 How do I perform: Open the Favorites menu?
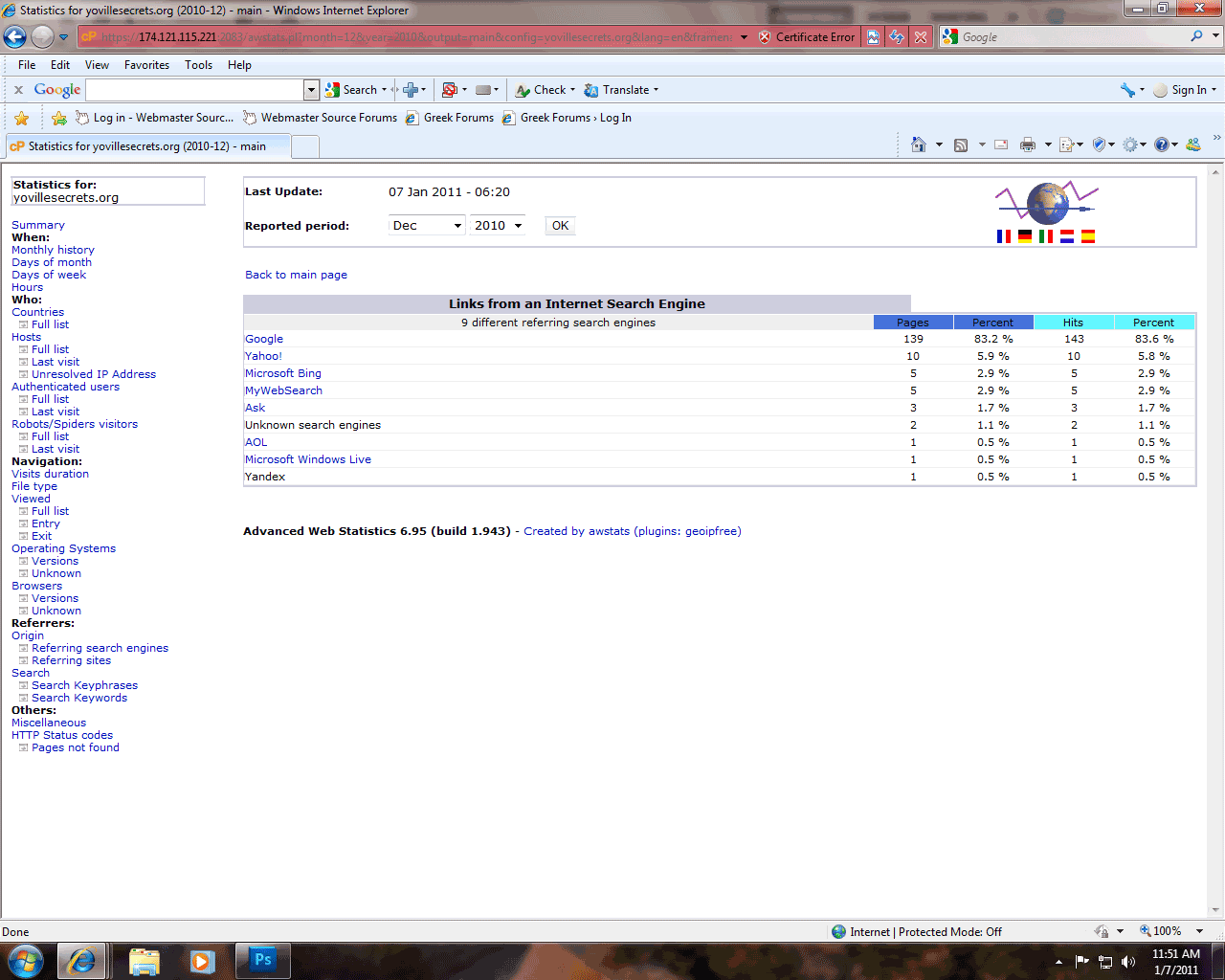146,65
